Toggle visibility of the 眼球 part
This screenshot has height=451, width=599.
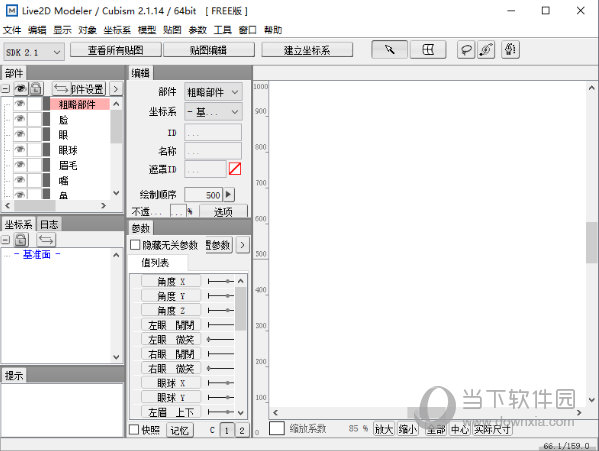click(20, 150)
